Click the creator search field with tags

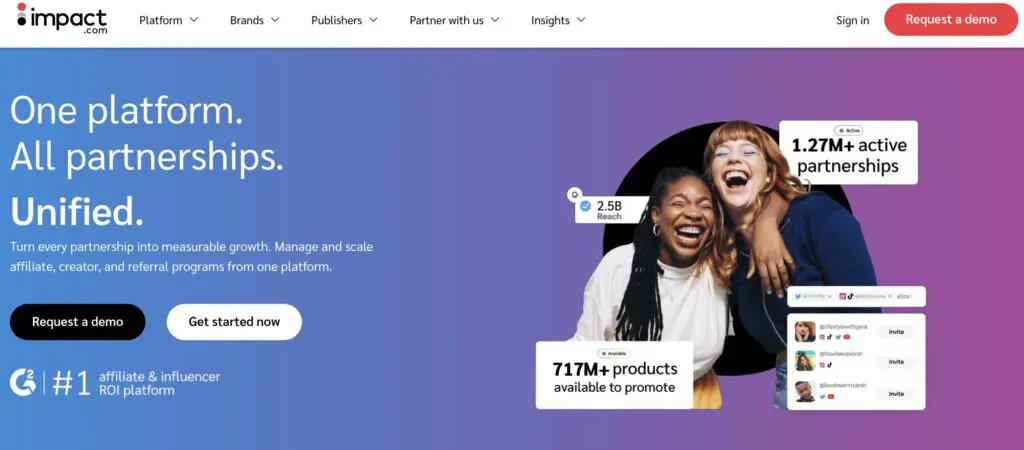(x=856, y=296)
